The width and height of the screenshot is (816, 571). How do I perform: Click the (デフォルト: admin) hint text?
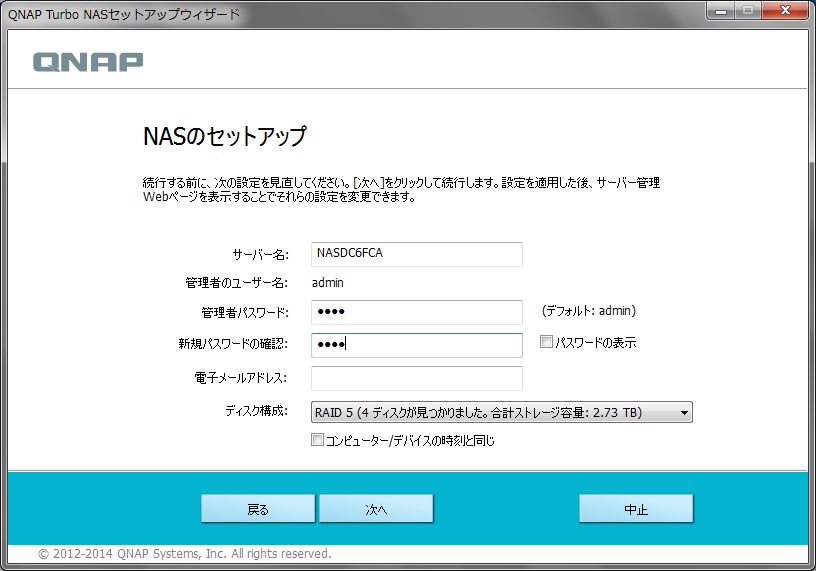click(589, 311)
